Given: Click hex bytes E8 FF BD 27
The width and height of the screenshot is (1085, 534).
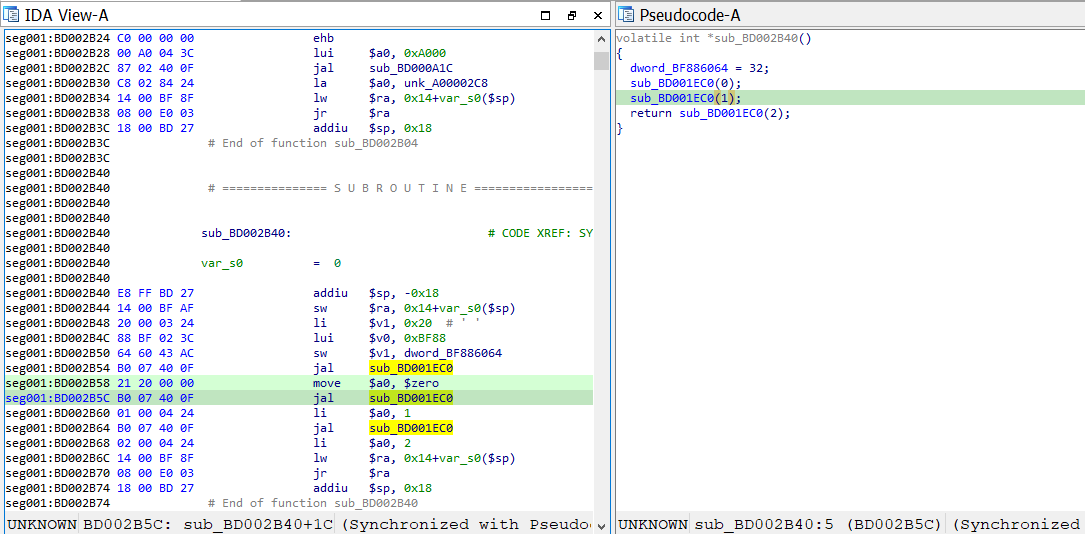Looking at the screenshot, I should tap(153, 293).
